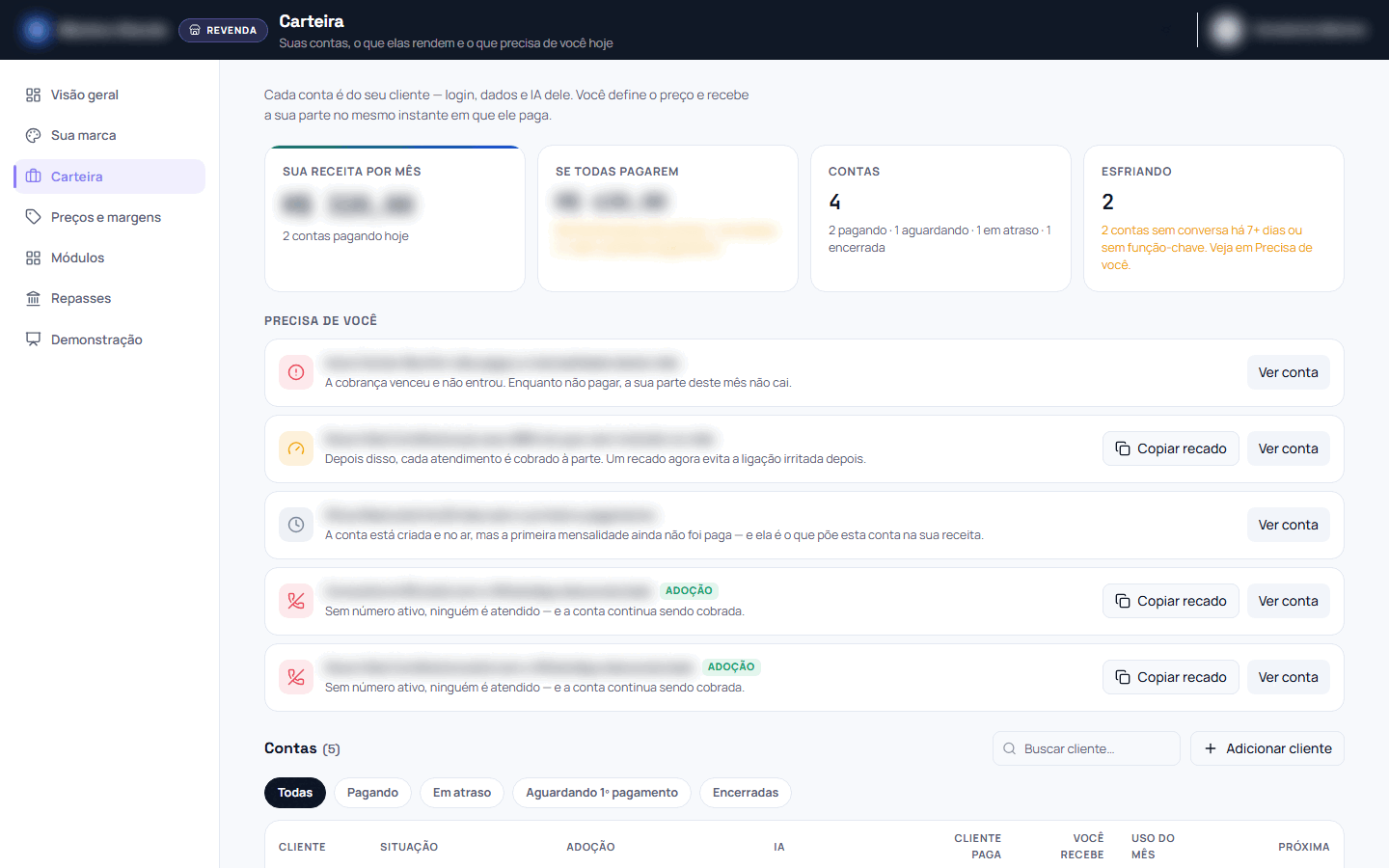Image resolution: width=1389 pixels, height=868 pixels.
Task: Click the logo in the top-left header
Action: pyautogui.click(x=37, y=30)
